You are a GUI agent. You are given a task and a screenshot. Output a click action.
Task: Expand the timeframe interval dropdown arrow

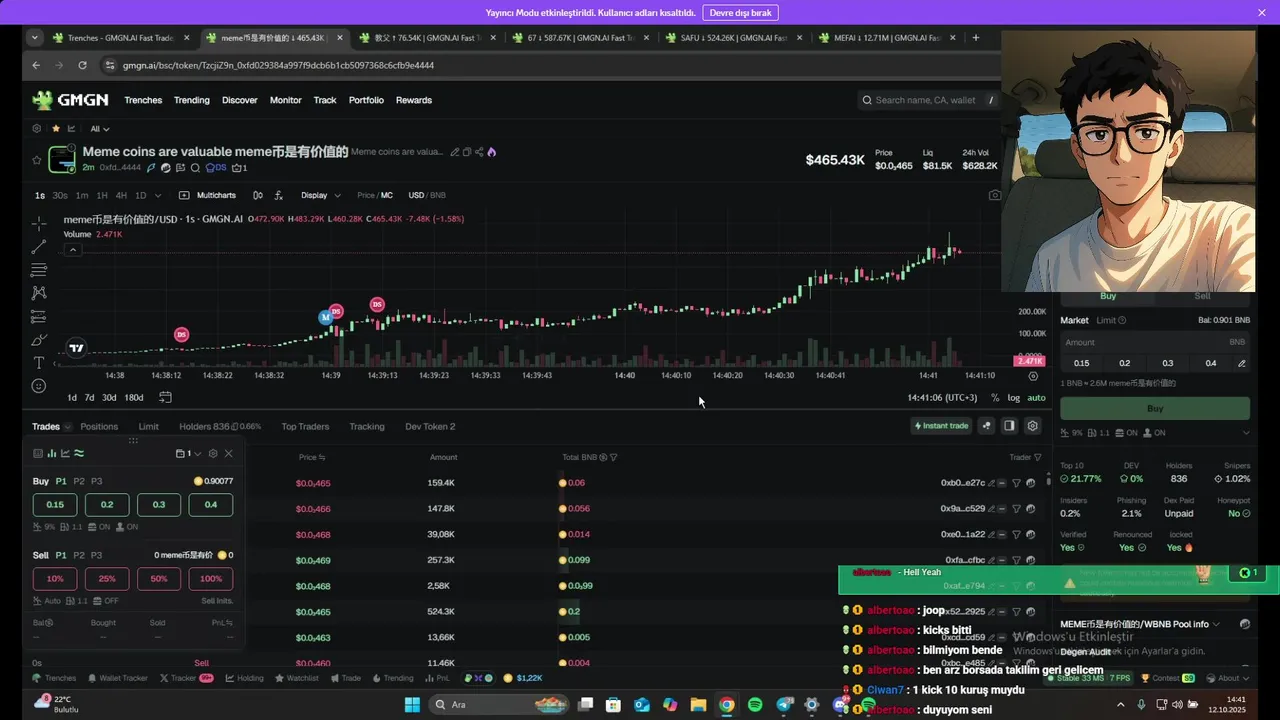pos(158,195)
